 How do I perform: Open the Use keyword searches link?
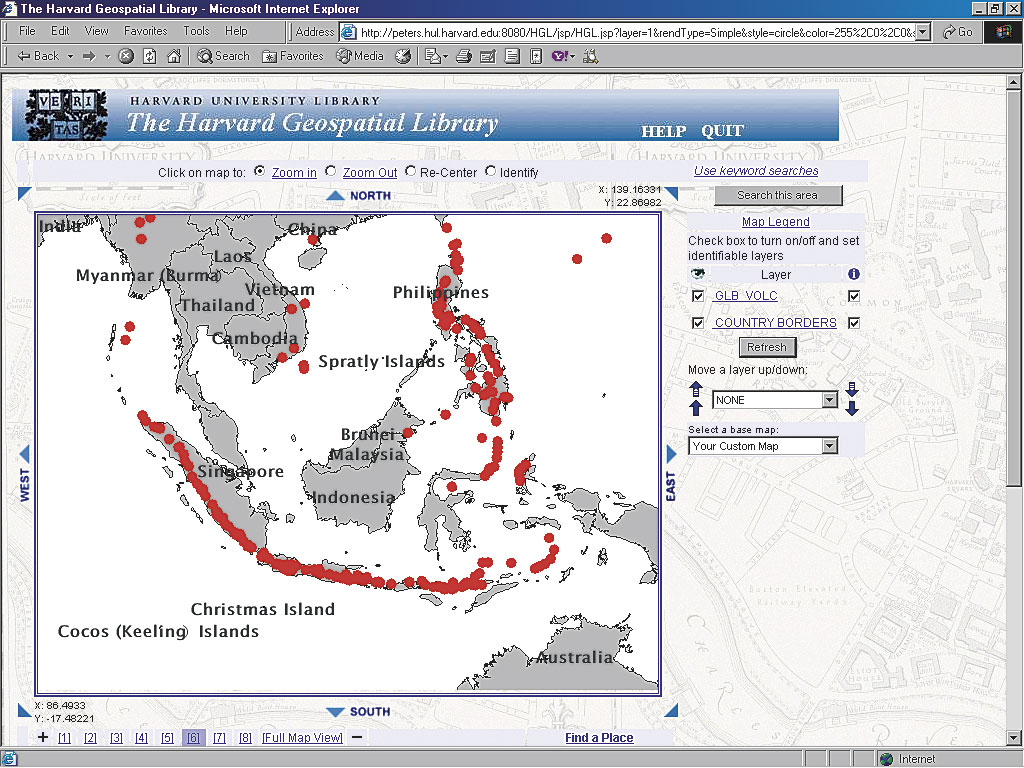(756, 170)
